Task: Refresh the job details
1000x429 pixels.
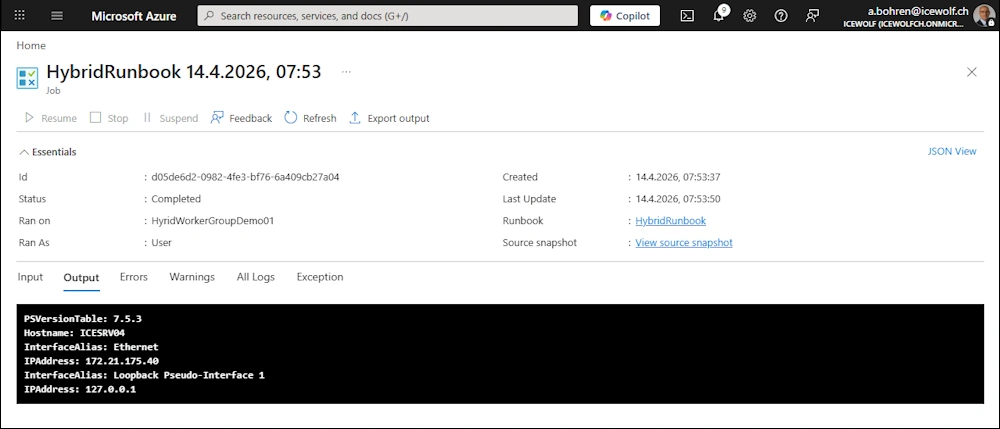Action: coord(310,118)
